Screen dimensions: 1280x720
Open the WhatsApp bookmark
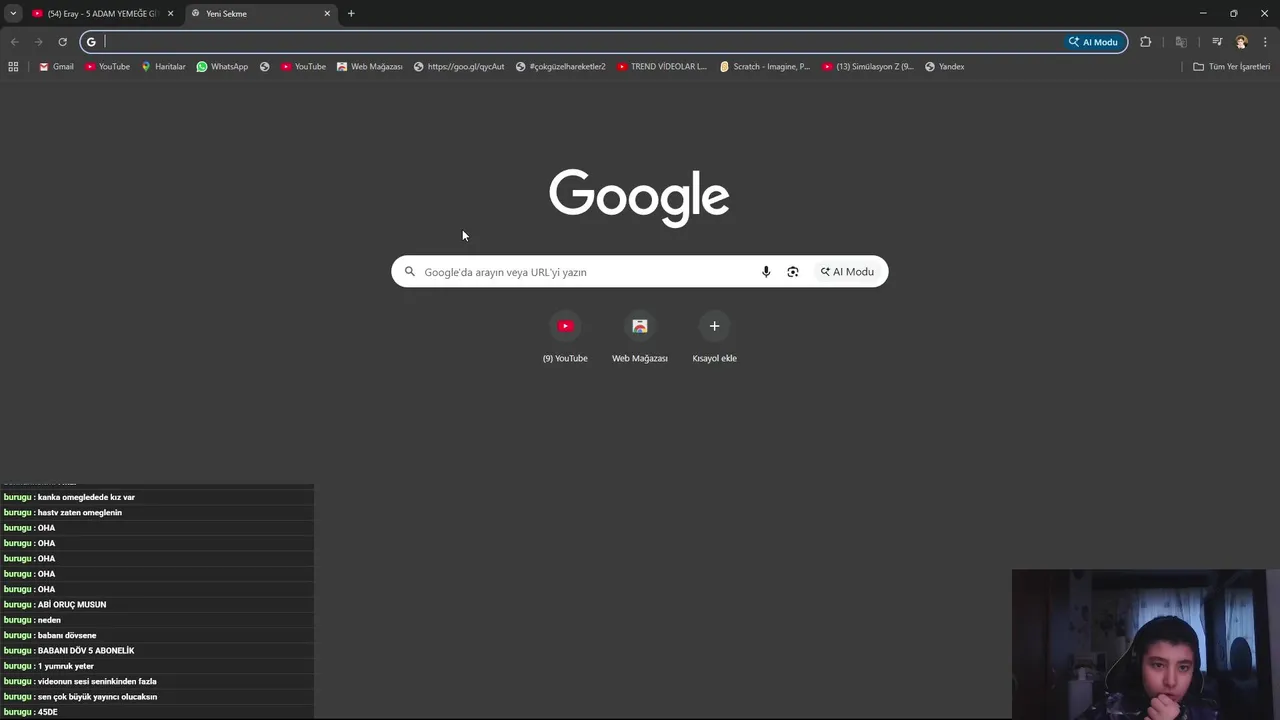222,67
